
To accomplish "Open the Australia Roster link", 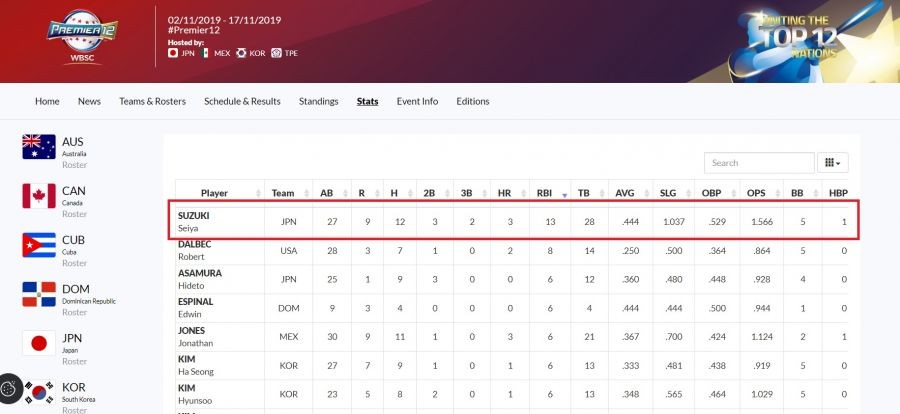I will pyautogui.click(x=74, y=164).
